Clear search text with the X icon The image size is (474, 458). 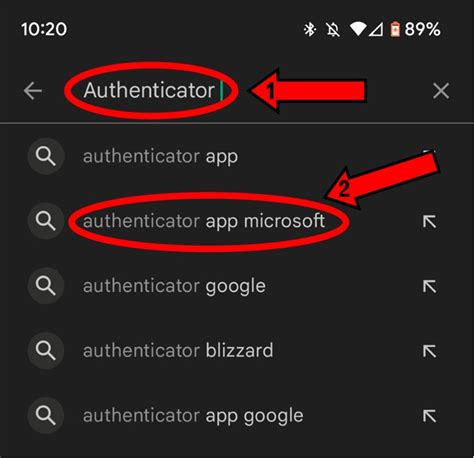tap(441, 91)
